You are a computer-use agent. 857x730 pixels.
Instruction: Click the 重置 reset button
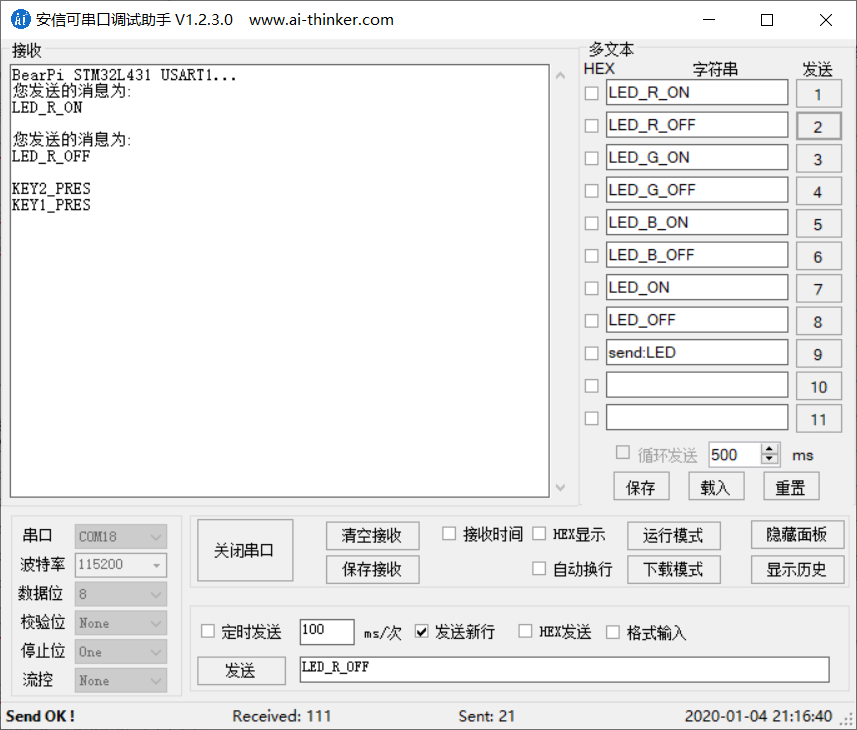(791, 487)
